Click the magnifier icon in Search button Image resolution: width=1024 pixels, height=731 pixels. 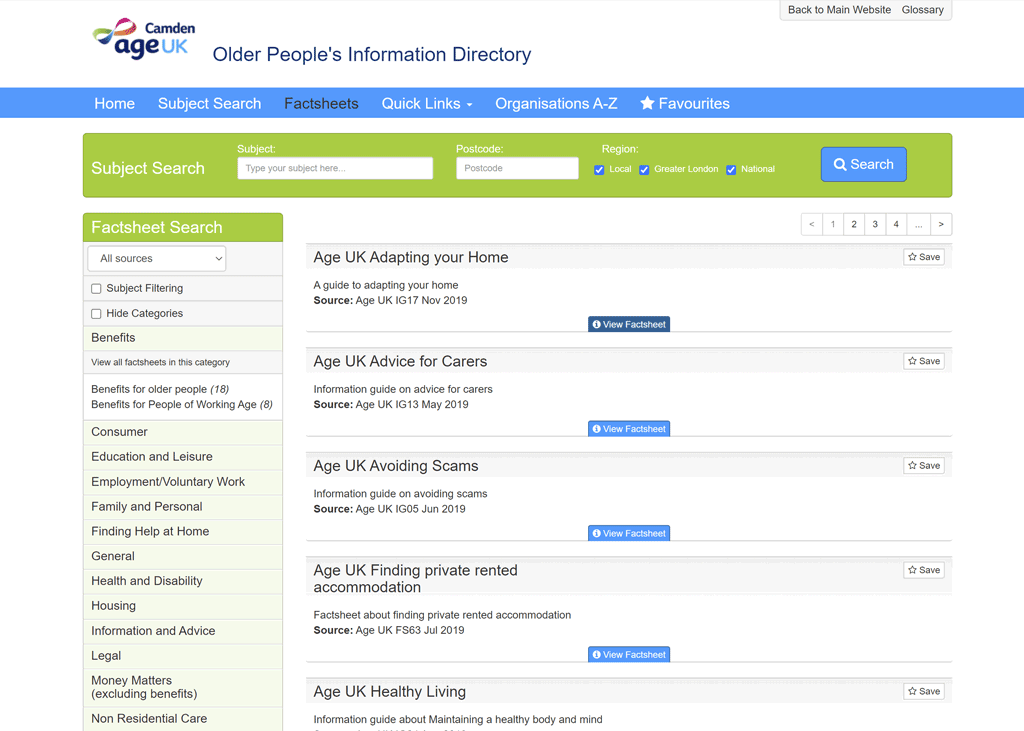point(840,165)
